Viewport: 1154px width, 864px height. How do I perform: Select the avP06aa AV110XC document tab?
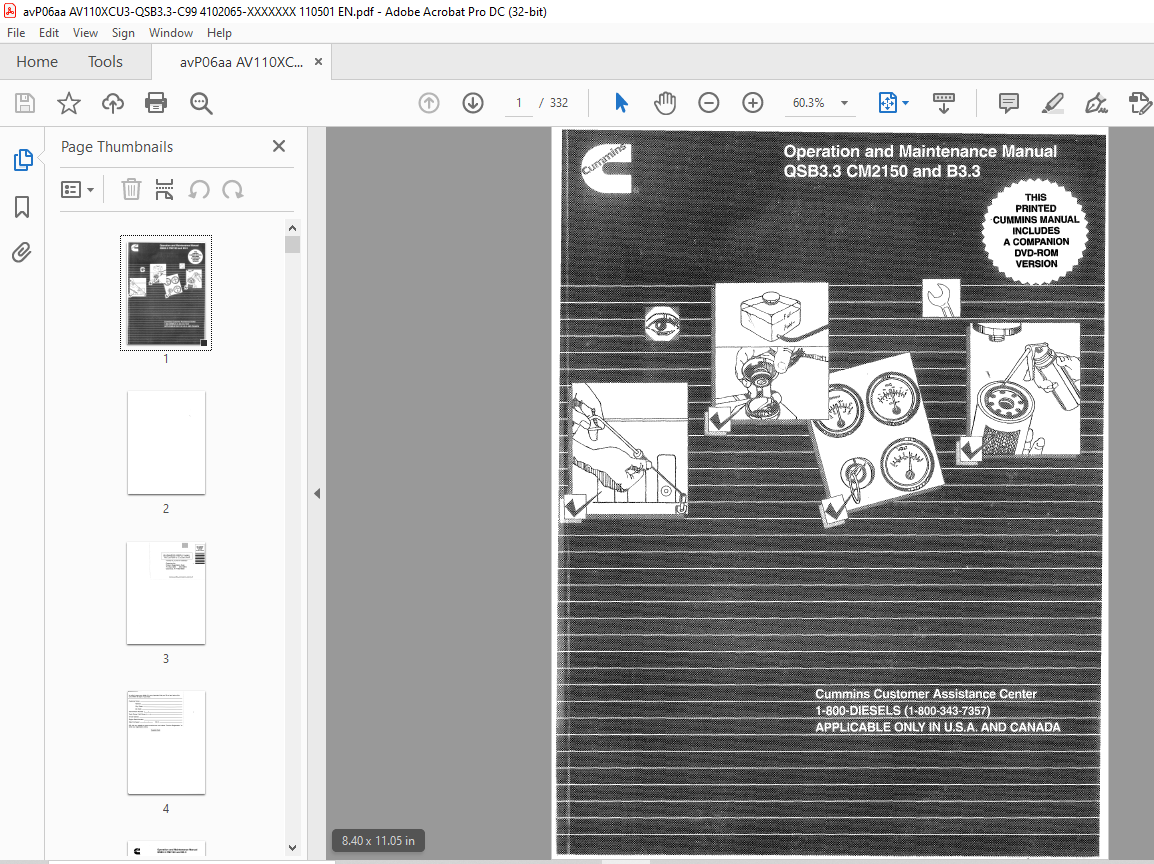coord(241,62)
